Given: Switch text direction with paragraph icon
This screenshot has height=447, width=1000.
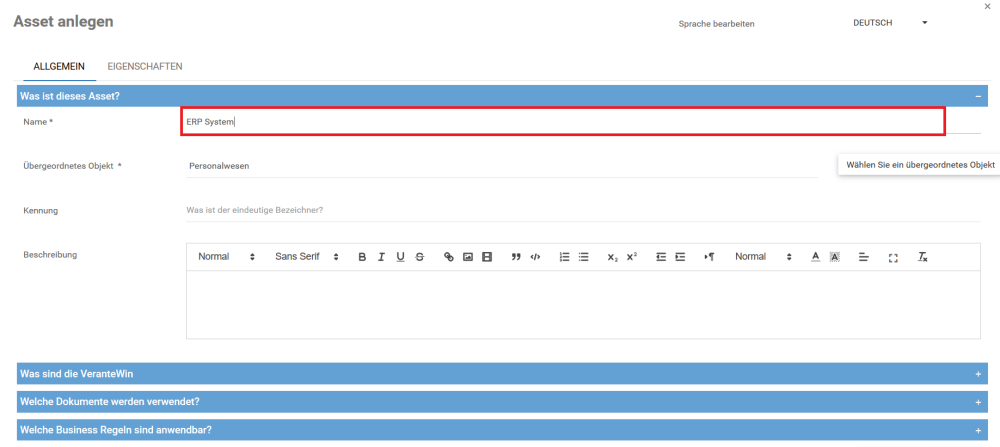Looking at the screenshot, I should [x=709, y=257].
